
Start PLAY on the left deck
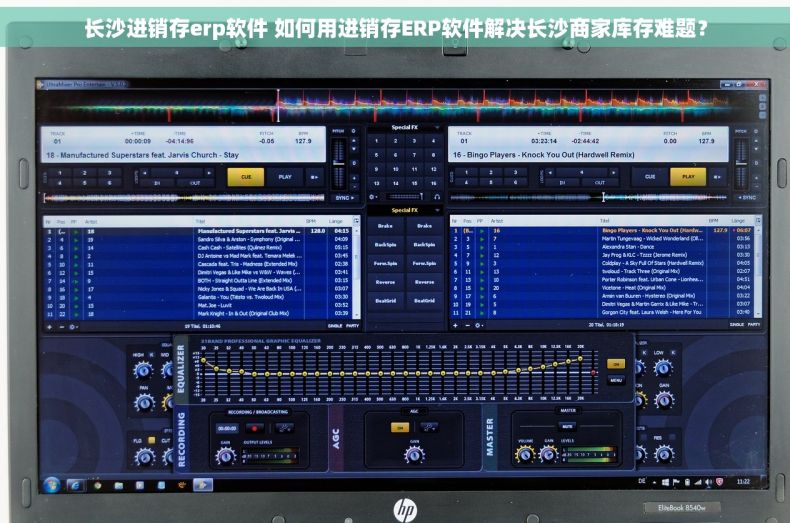click(x=285, y=177)
